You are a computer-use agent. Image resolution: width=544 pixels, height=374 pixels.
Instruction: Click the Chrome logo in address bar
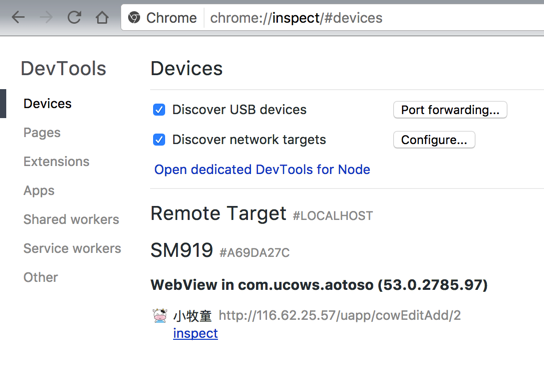pyautogui.click(x=134, y=17)
